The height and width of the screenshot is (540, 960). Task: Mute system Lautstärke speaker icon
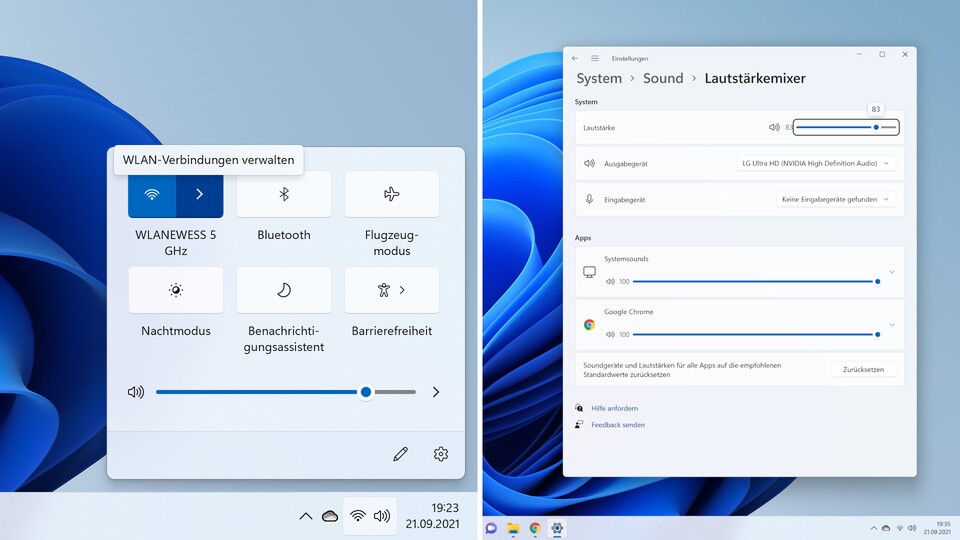[x=774, y=127]
